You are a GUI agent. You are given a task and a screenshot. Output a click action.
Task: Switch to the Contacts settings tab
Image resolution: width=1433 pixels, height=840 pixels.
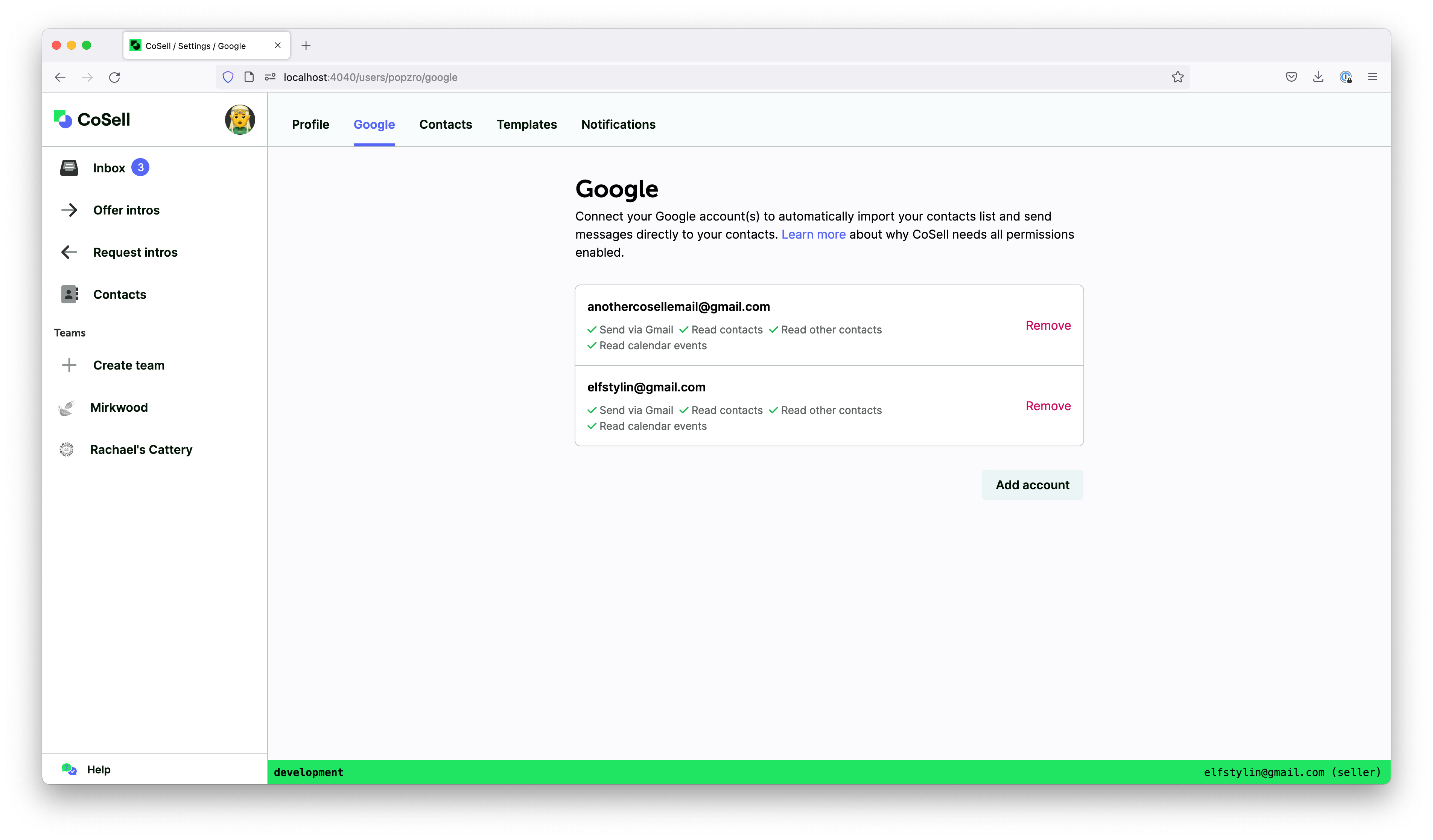click(446, 125)
